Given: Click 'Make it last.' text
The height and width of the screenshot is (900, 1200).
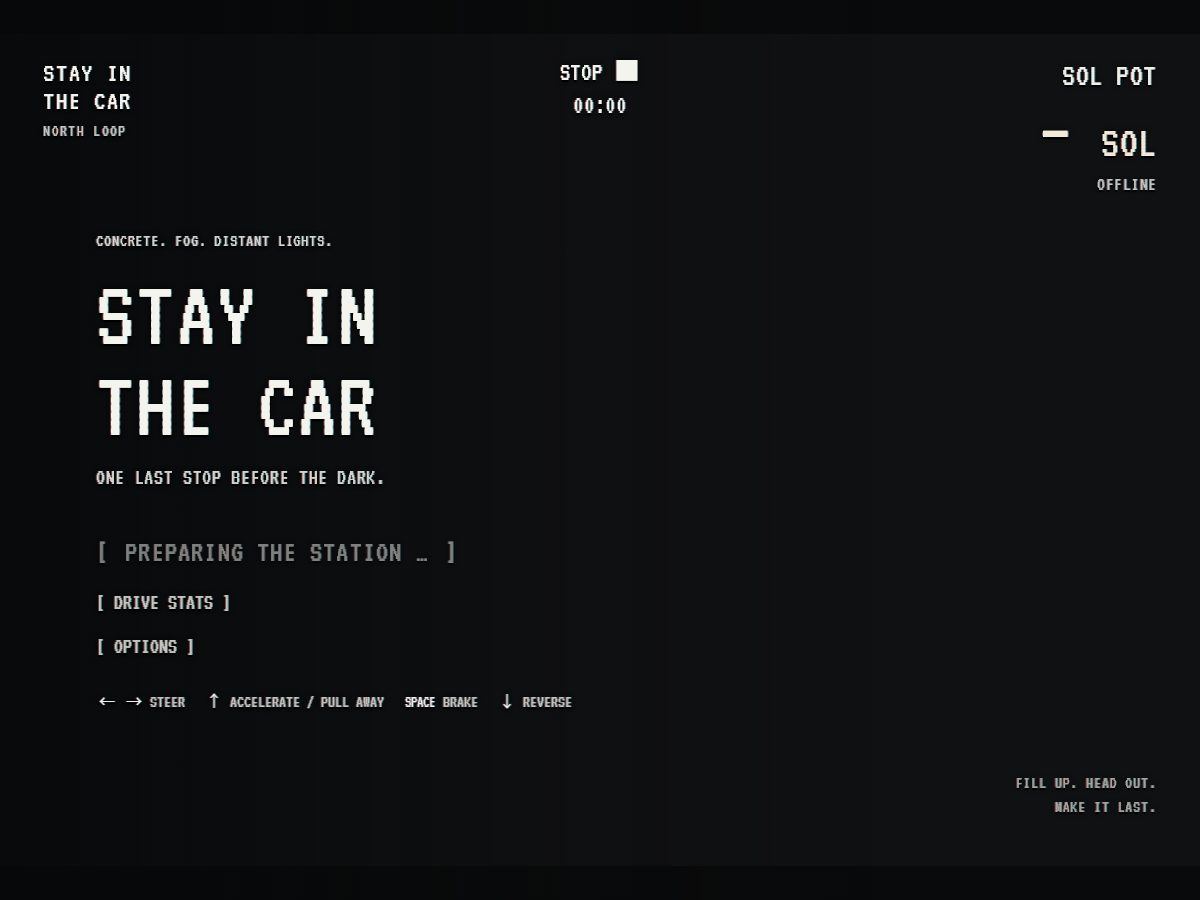Looking at the screenshot, I should (x=1105, y=807).
